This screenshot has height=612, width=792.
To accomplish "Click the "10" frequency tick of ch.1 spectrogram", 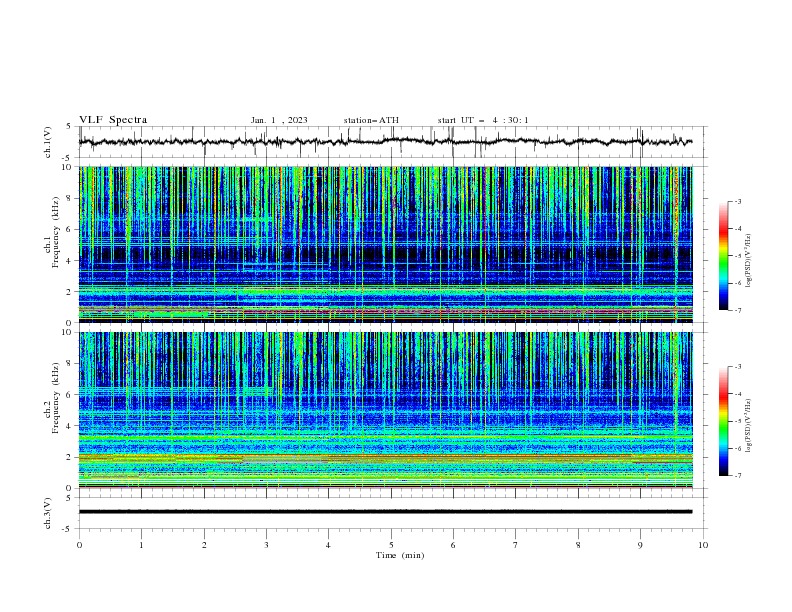I will click(69, 167).
